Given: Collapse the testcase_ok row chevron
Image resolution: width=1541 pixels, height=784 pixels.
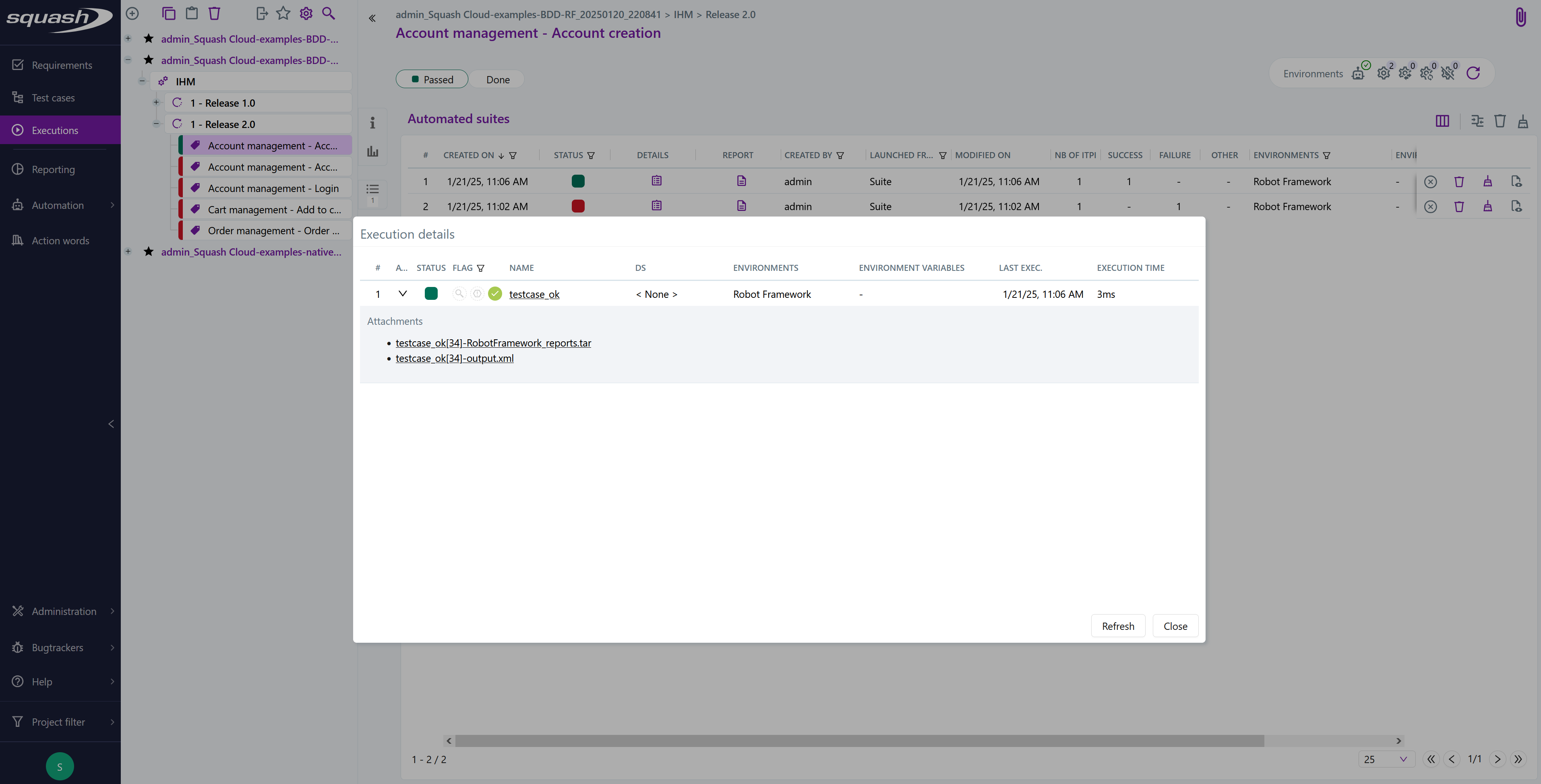Looking at the screenshot, I should point(403,294).
